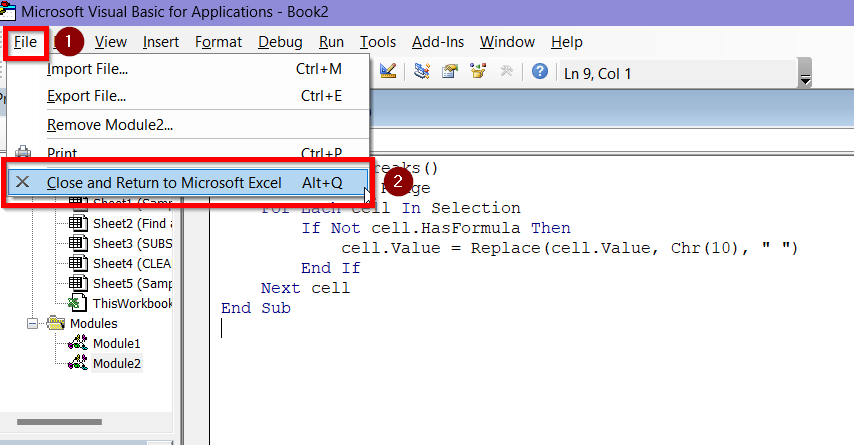
Task: Click the 'Next cell' code line
Action: (x=305, y=288)
